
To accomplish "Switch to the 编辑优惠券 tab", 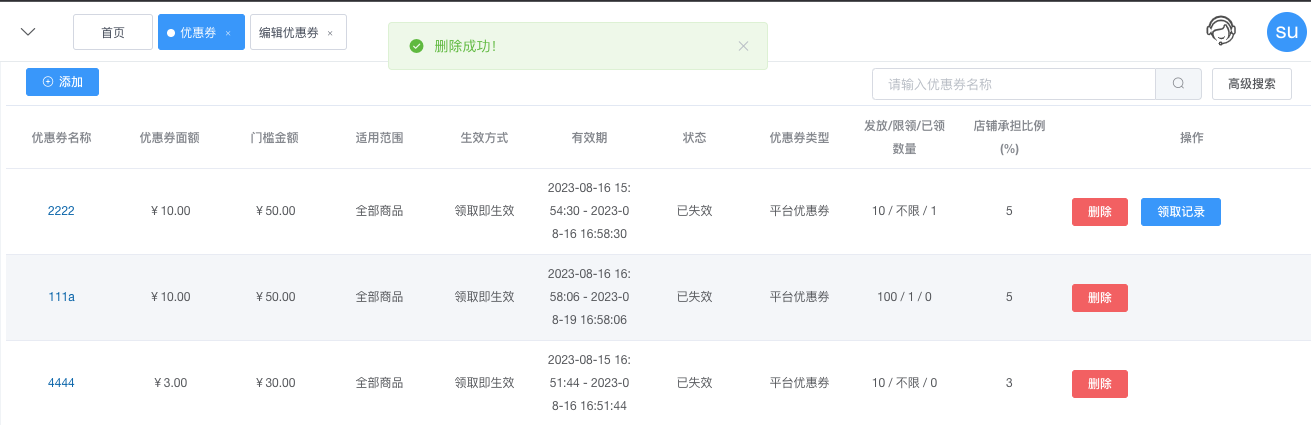I will pos(289,32).
